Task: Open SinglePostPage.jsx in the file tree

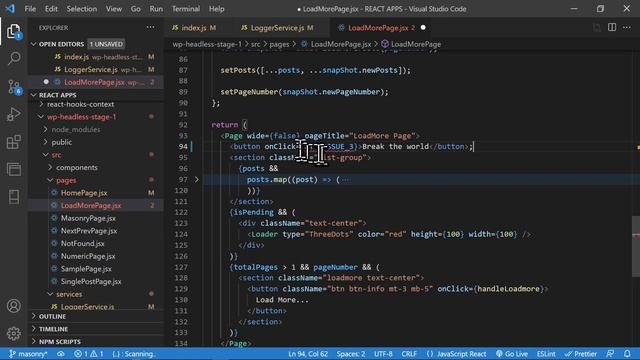Action: 91,281
